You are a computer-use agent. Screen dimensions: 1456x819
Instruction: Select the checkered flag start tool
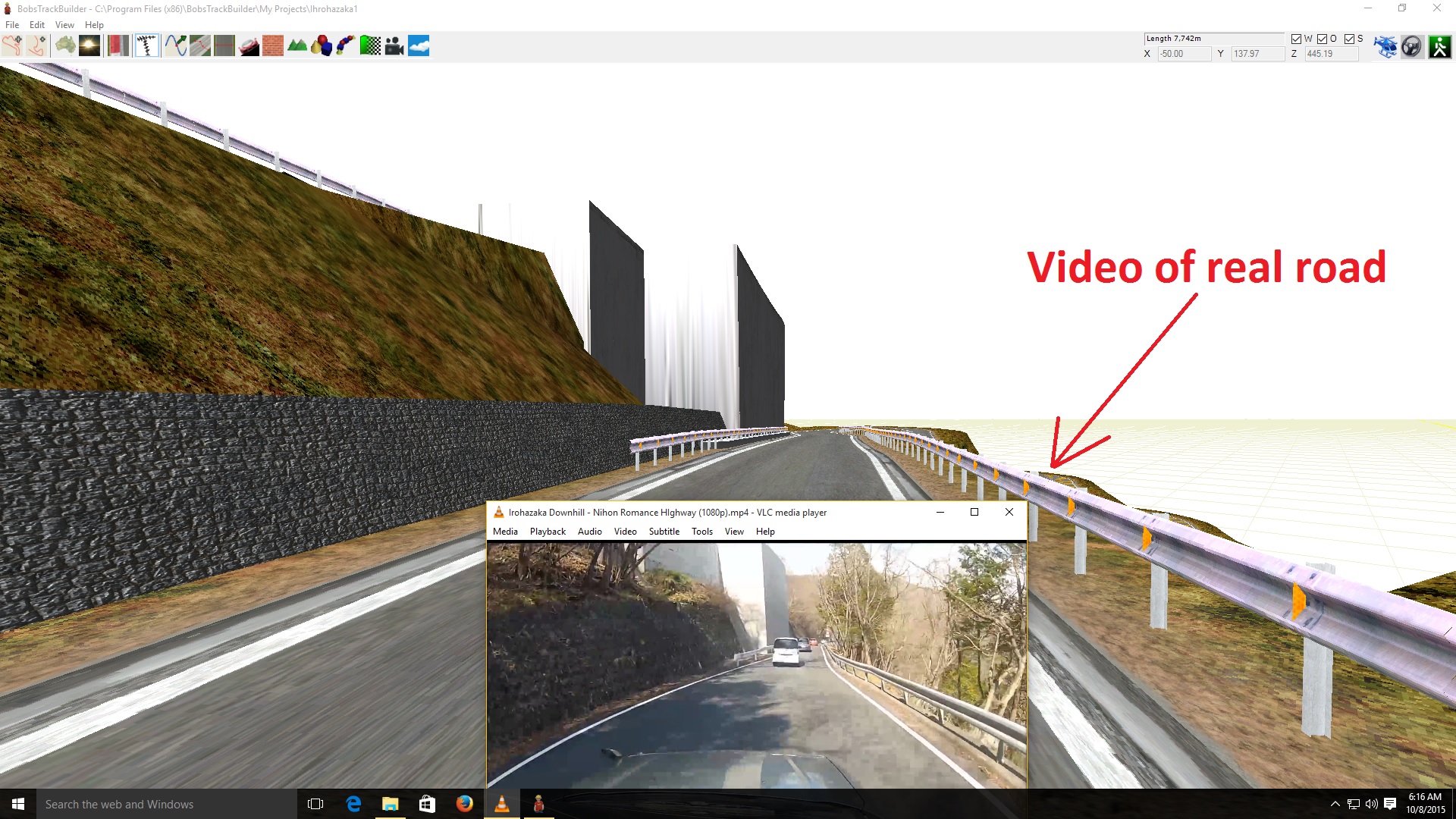pos(370,45)
